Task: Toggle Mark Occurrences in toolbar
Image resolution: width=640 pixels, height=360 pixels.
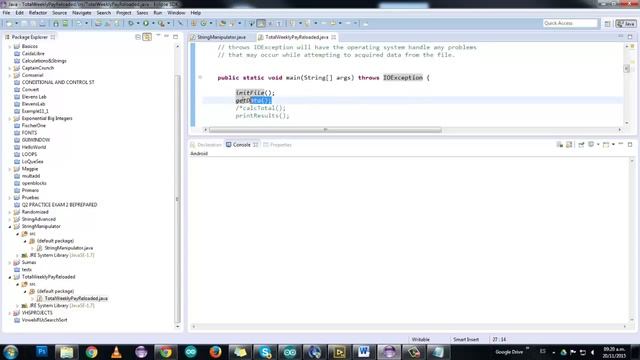Action: tap(261, 23)
